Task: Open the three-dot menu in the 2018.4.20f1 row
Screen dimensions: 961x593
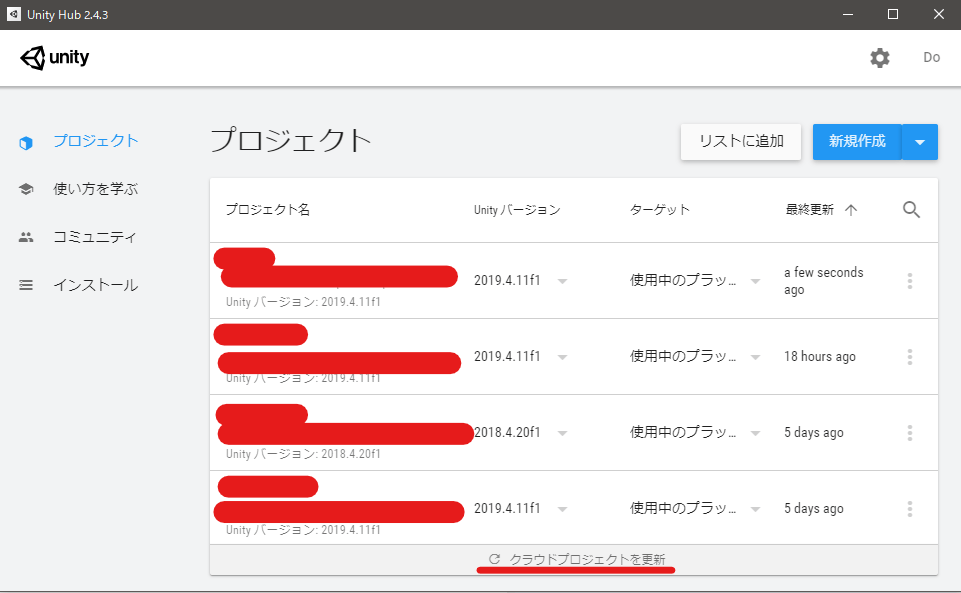Action: (x=910, y=432)
